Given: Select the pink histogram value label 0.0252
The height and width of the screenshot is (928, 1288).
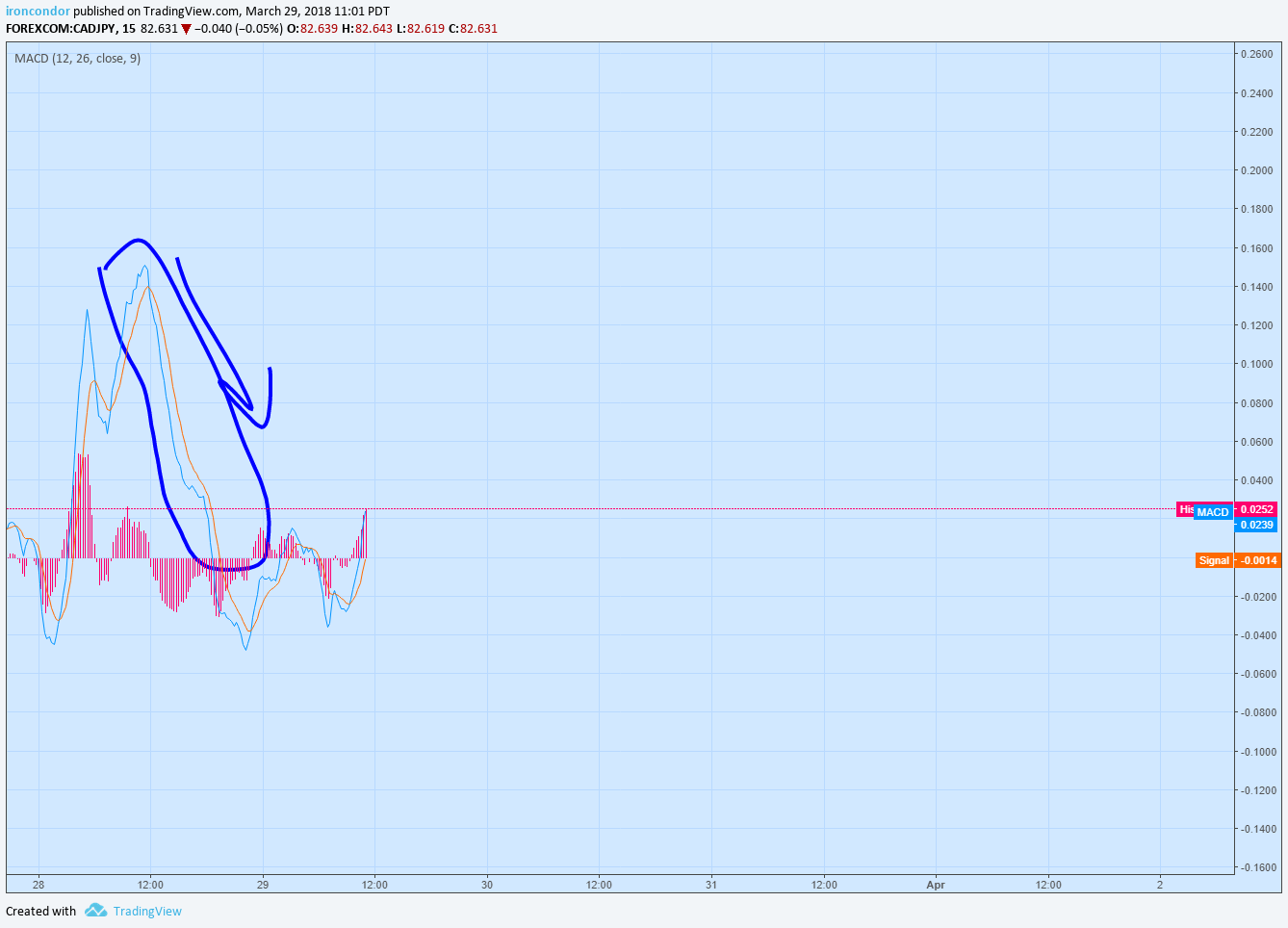Looking at the screenshot, I should coord(1257,509).
